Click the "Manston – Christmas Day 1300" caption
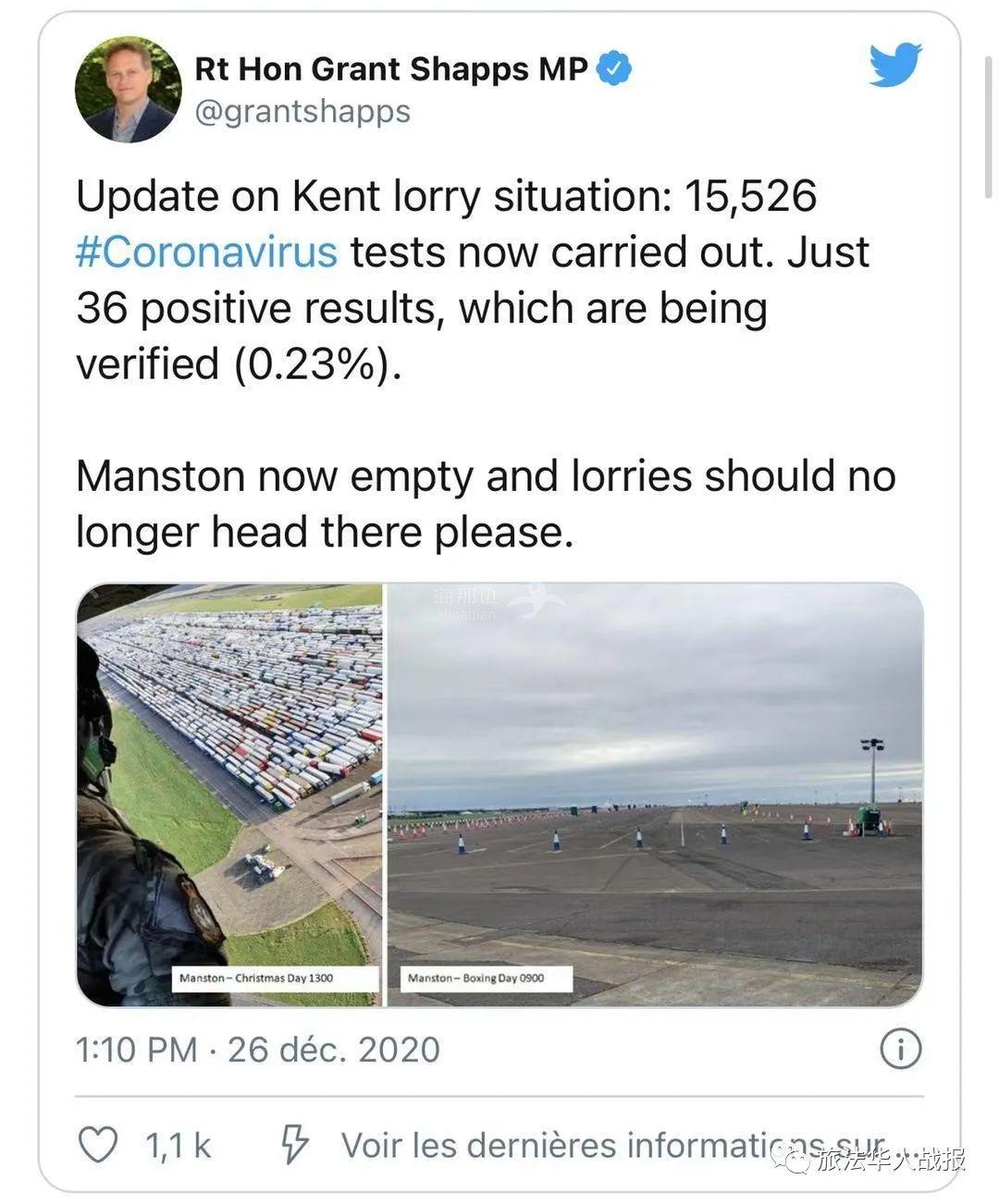The height and width of the screenshot is (1204, 999). (275, 978)
